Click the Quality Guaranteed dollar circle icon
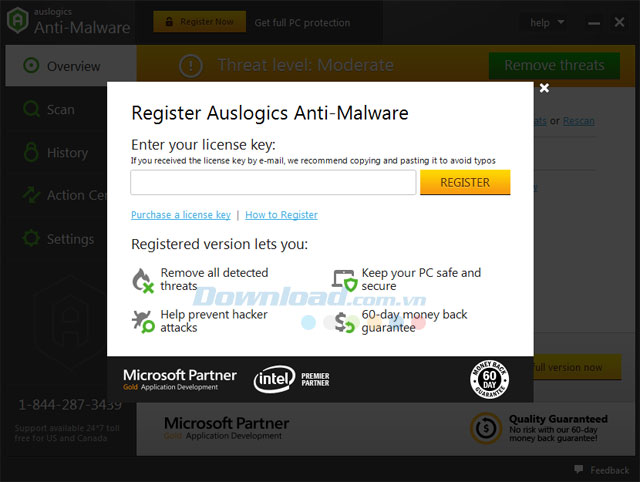 486,428
